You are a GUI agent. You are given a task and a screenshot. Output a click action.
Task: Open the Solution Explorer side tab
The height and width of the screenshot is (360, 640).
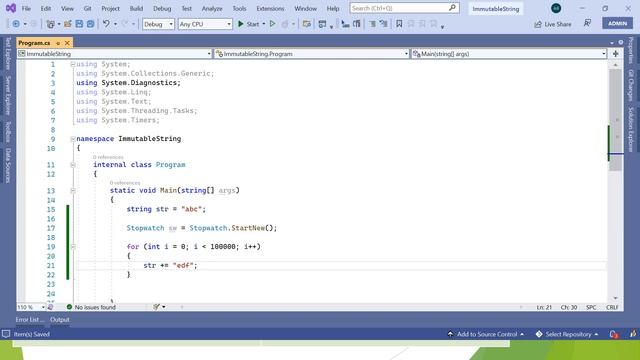pos(631,129)
